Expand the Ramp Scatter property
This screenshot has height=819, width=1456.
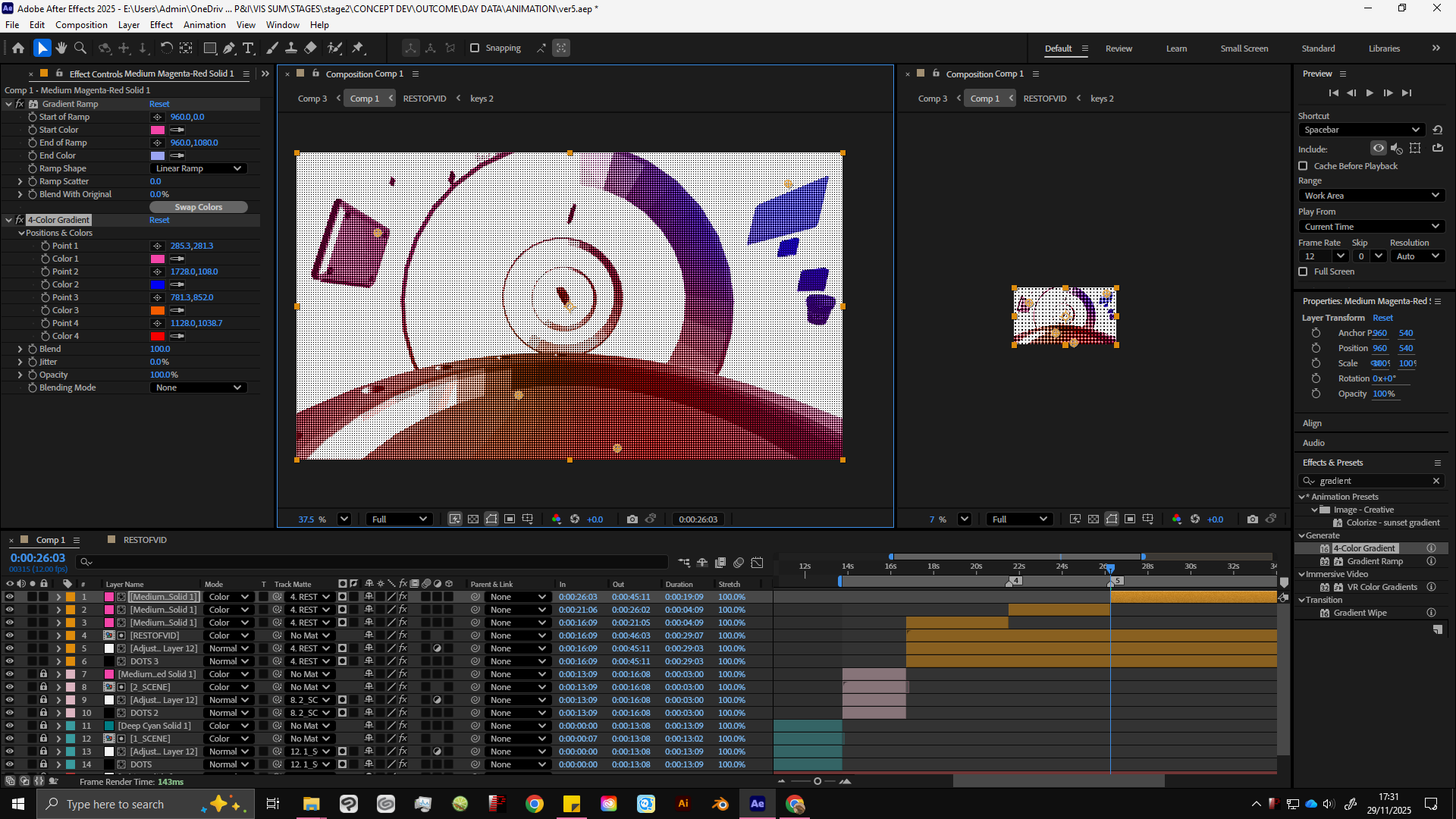click(x=20, y=181)
